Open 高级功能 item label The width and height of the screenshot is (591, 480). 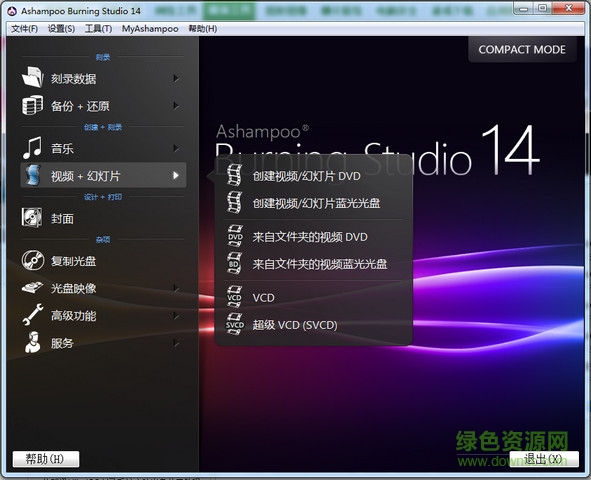pyautogui.click(x=73, y=316)
